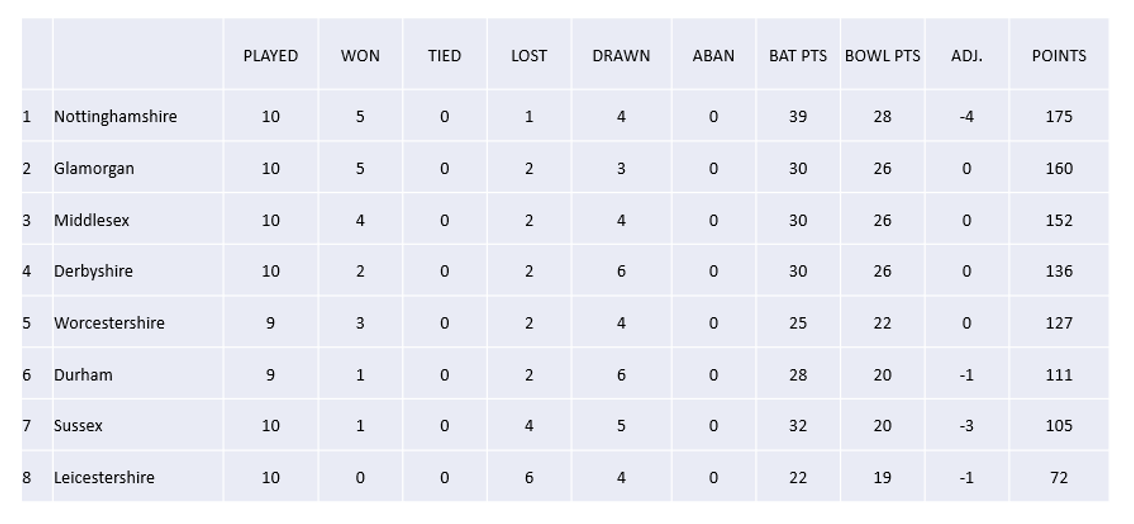Click the Leicestershire team name
Viewport: 1134px width, 524px height.
pyautogui.click(x=103, y=478)
